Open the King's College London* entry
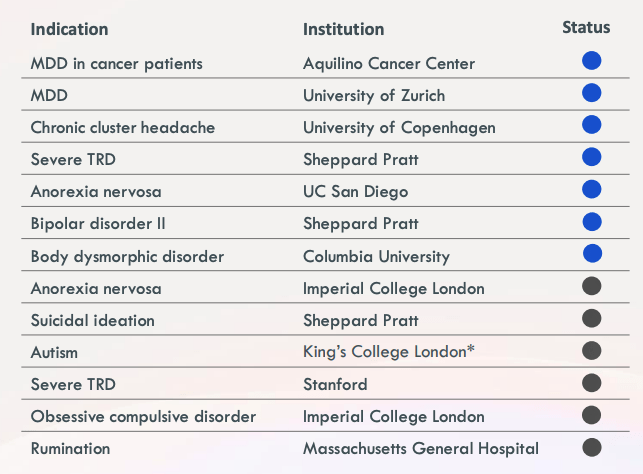 pyautogui.click(x=389, y=352)
